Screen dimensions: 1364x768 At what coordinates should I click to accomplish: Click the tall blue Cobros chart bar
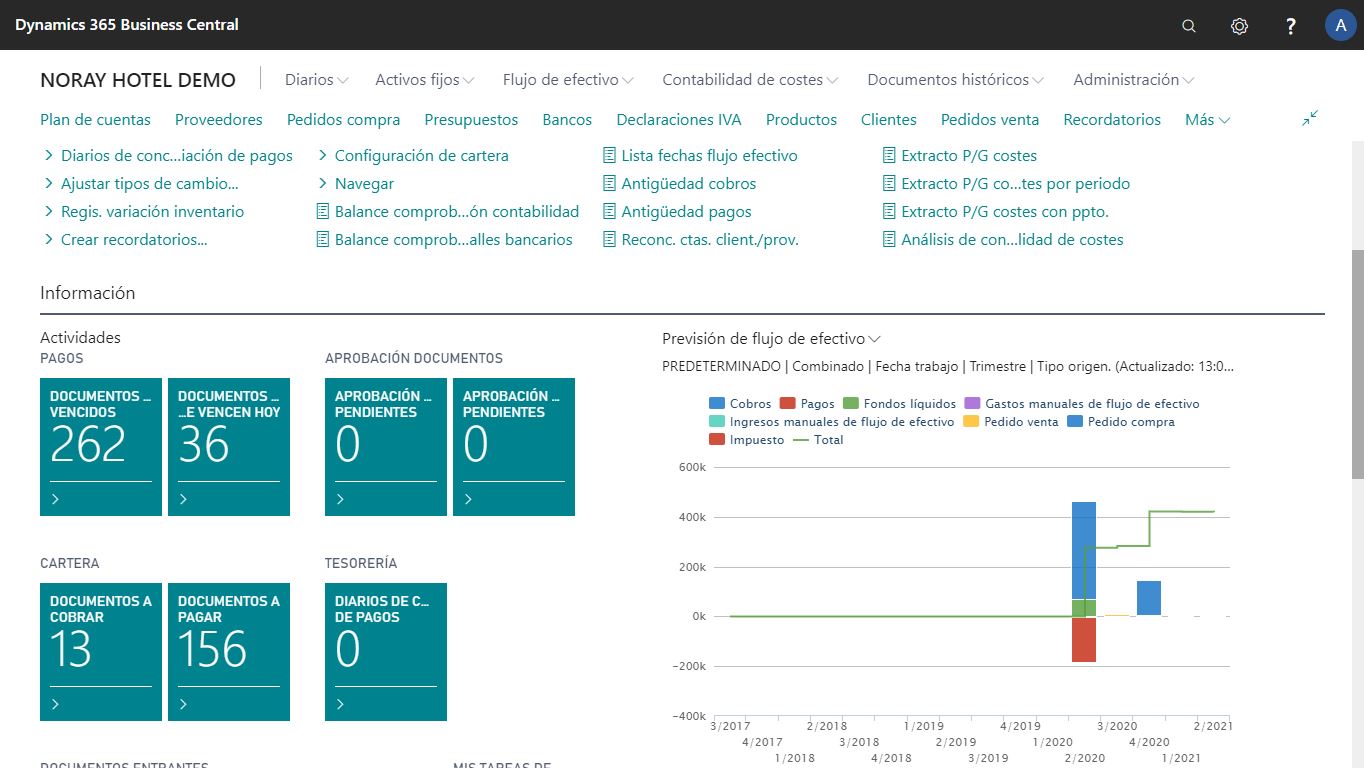[x=1084, y=550]
